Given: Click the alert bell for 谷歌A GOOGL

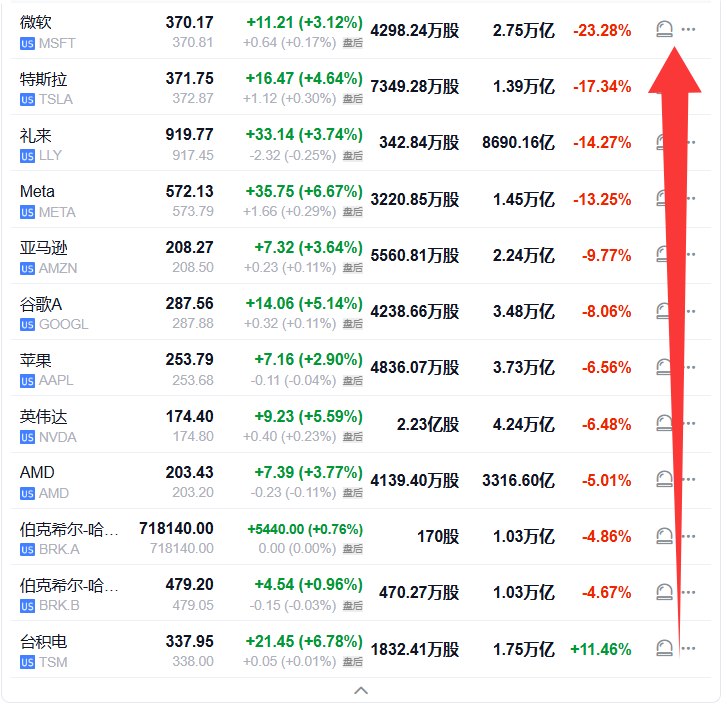Looking at the screenshot, I should coord(663,311).
